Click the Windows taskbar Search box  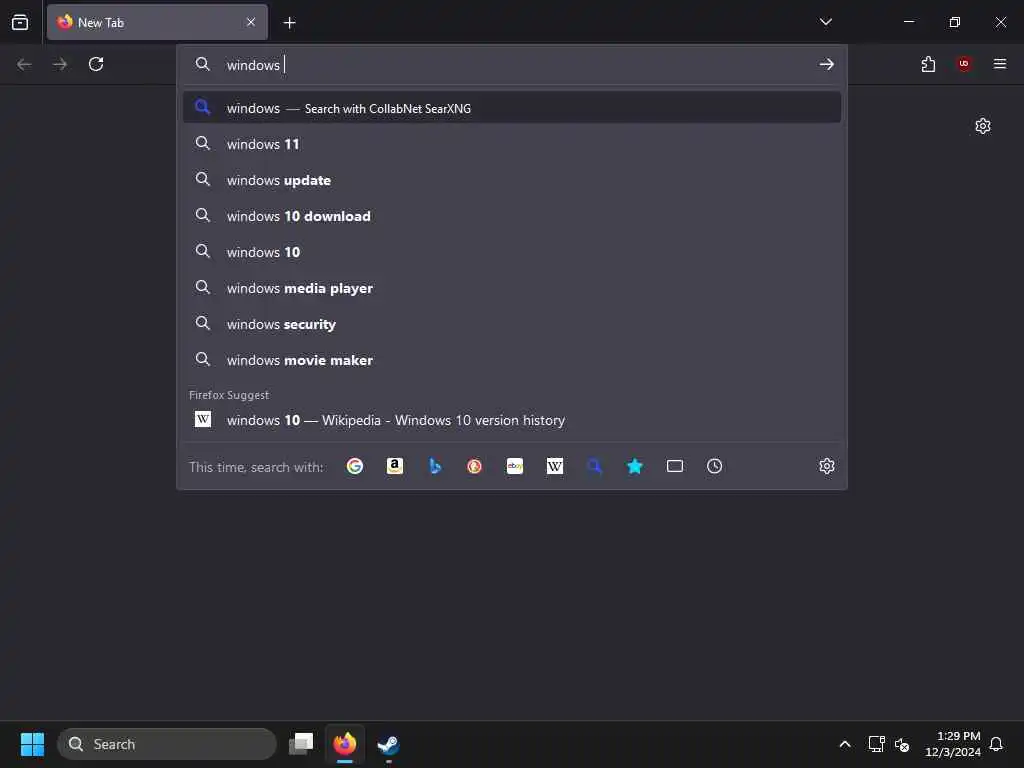167,744
